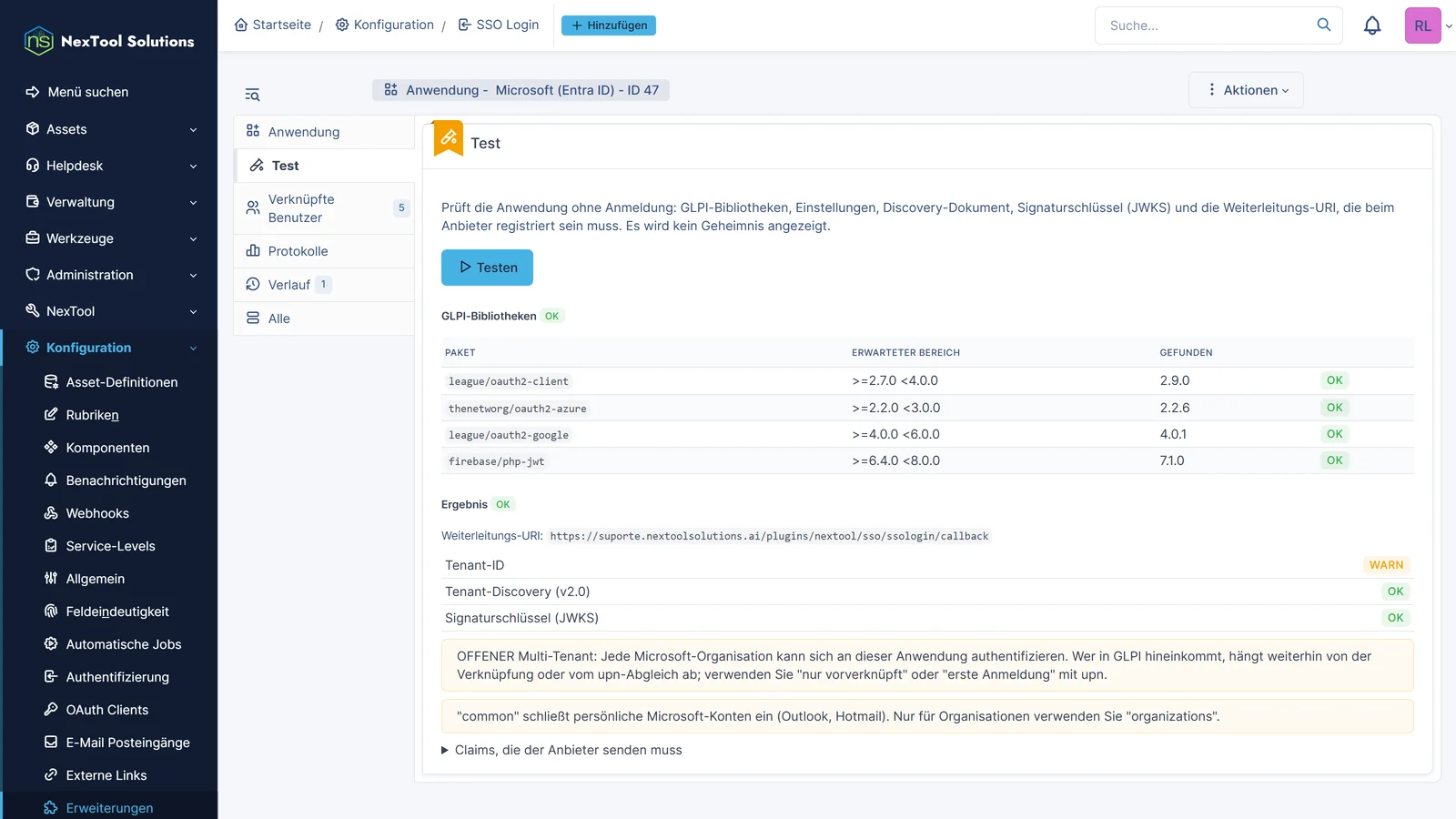Go to Startseite breadcrumb

pyautogui.click(x=273, y=25)
